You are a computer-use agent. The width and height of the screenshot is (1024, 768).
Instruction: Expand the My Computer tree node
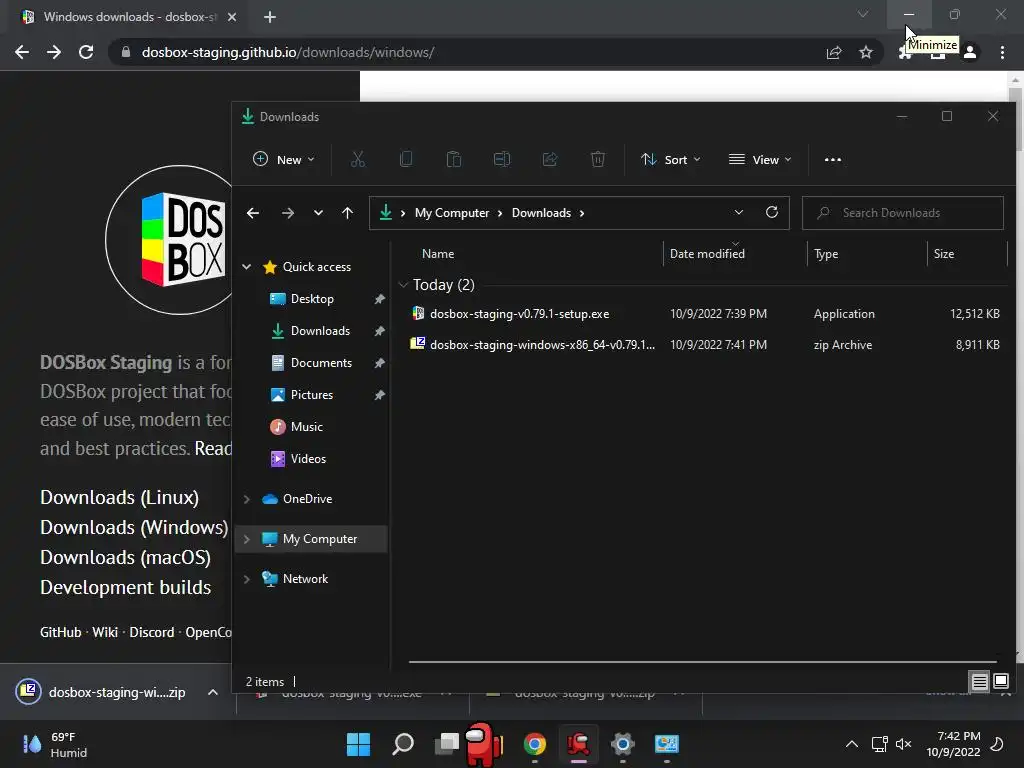247,539
